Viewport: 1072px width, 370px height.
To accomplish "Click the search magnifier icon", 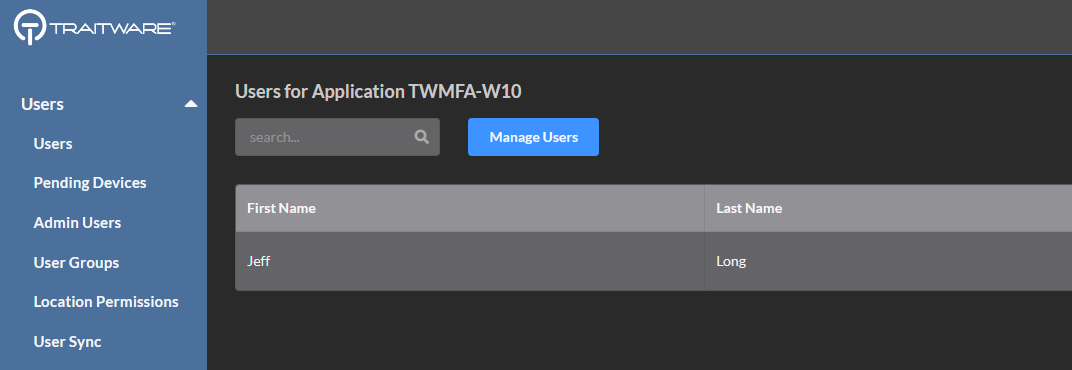I will [422, 137].
